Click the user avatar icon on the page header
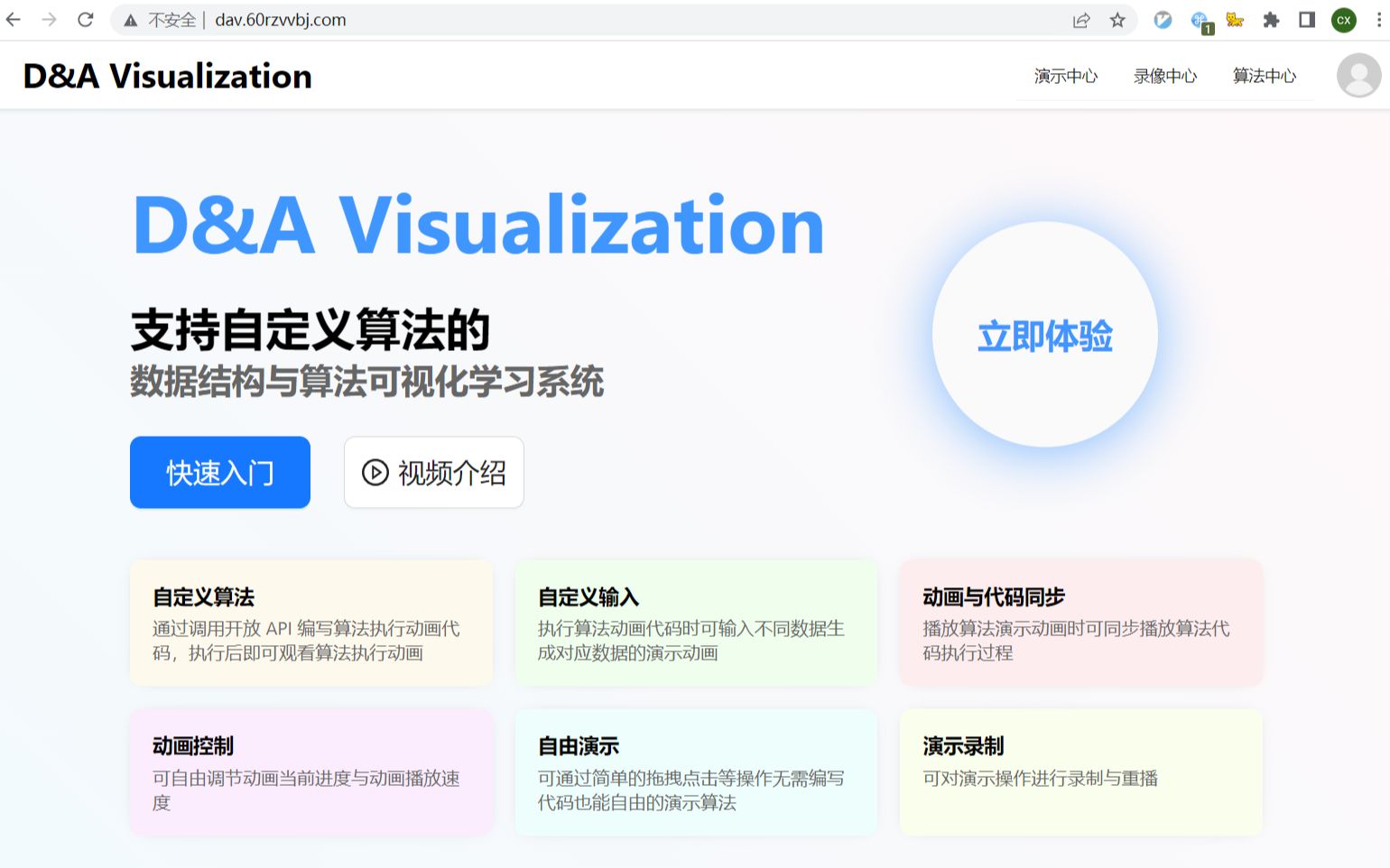The width and height of the screenshot is (1390, 868). (1357, 76)
